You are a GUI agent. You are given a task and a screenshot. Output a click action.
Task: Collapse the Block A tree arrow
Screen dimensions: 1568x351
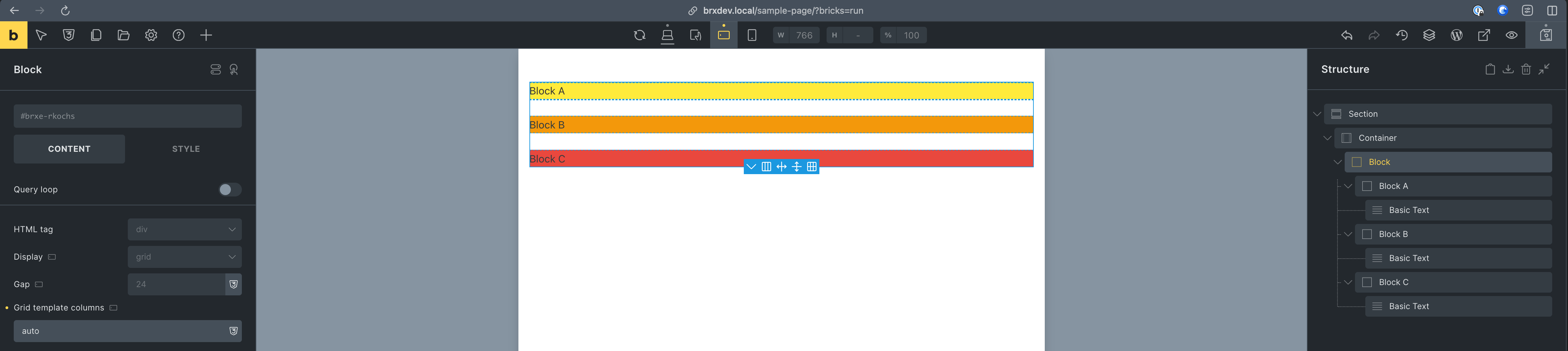(x=1348, y=186)
